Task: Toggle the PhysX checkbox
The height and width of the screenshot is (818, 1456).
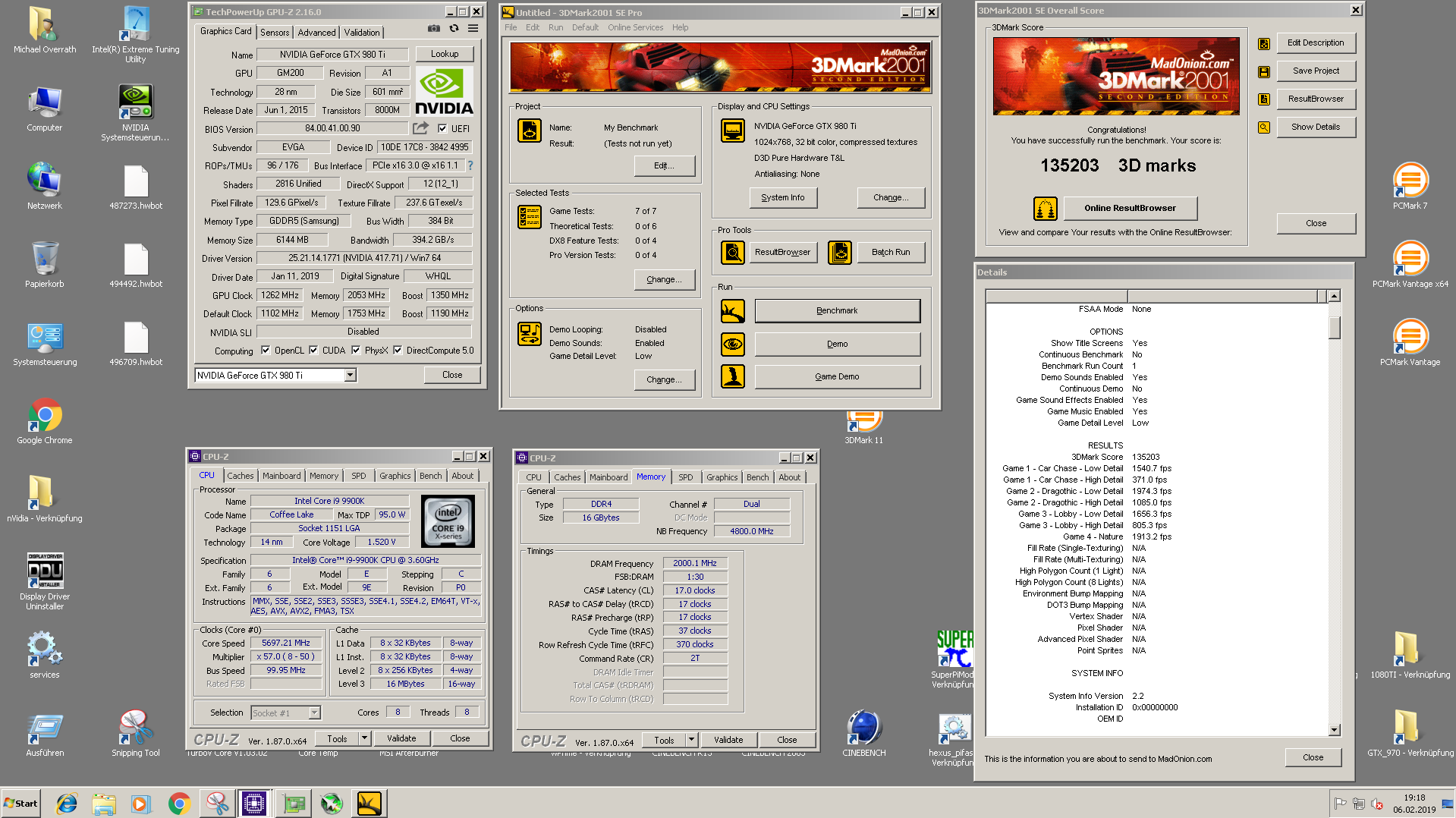Action: click(x=356, y=350)
